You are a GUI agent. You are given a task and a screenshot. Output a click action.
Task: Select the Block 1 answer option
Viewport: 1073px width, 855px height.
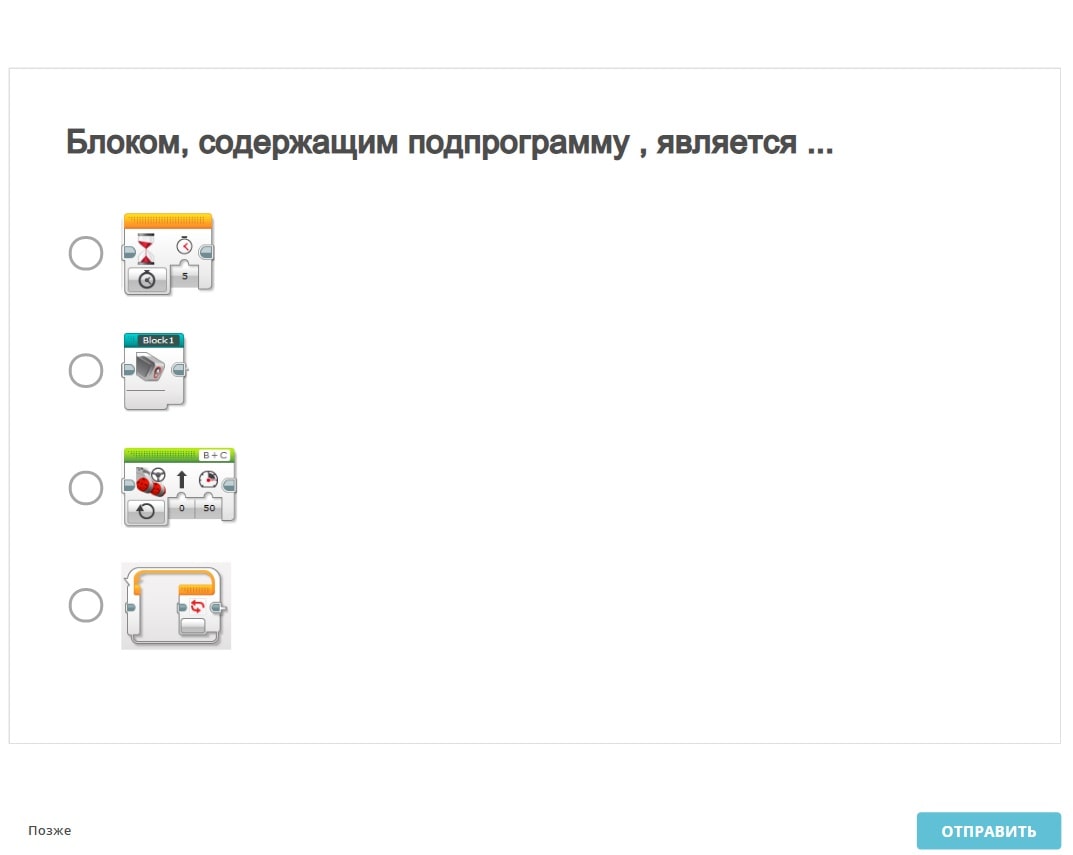86,370
